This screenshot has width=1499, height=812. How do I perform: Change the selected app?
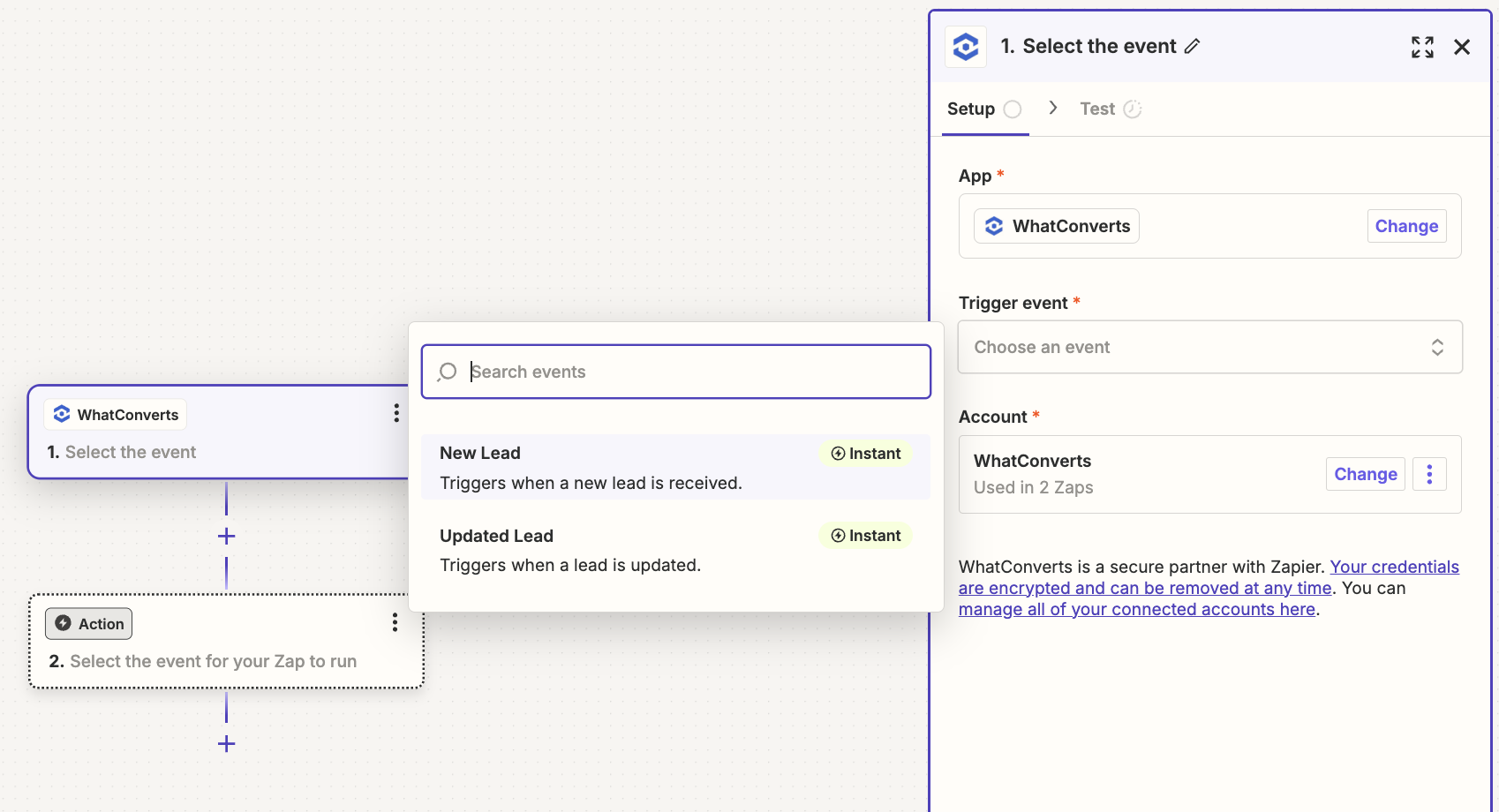point(1406,226)
